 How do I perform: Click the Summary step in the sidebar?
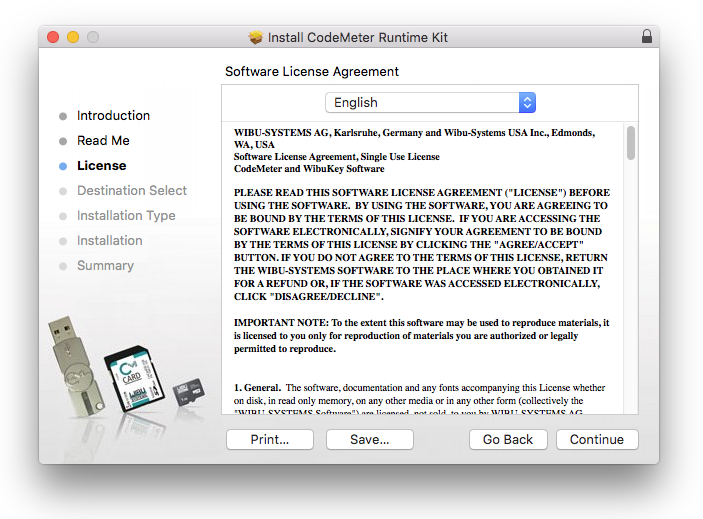[105, 266]
